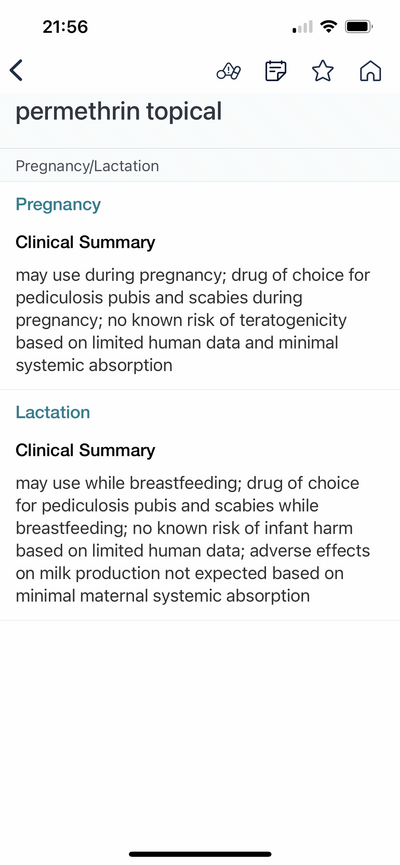
Task: Tap the breastfeeding summary paragraph
Action: [x=193, y=540]
